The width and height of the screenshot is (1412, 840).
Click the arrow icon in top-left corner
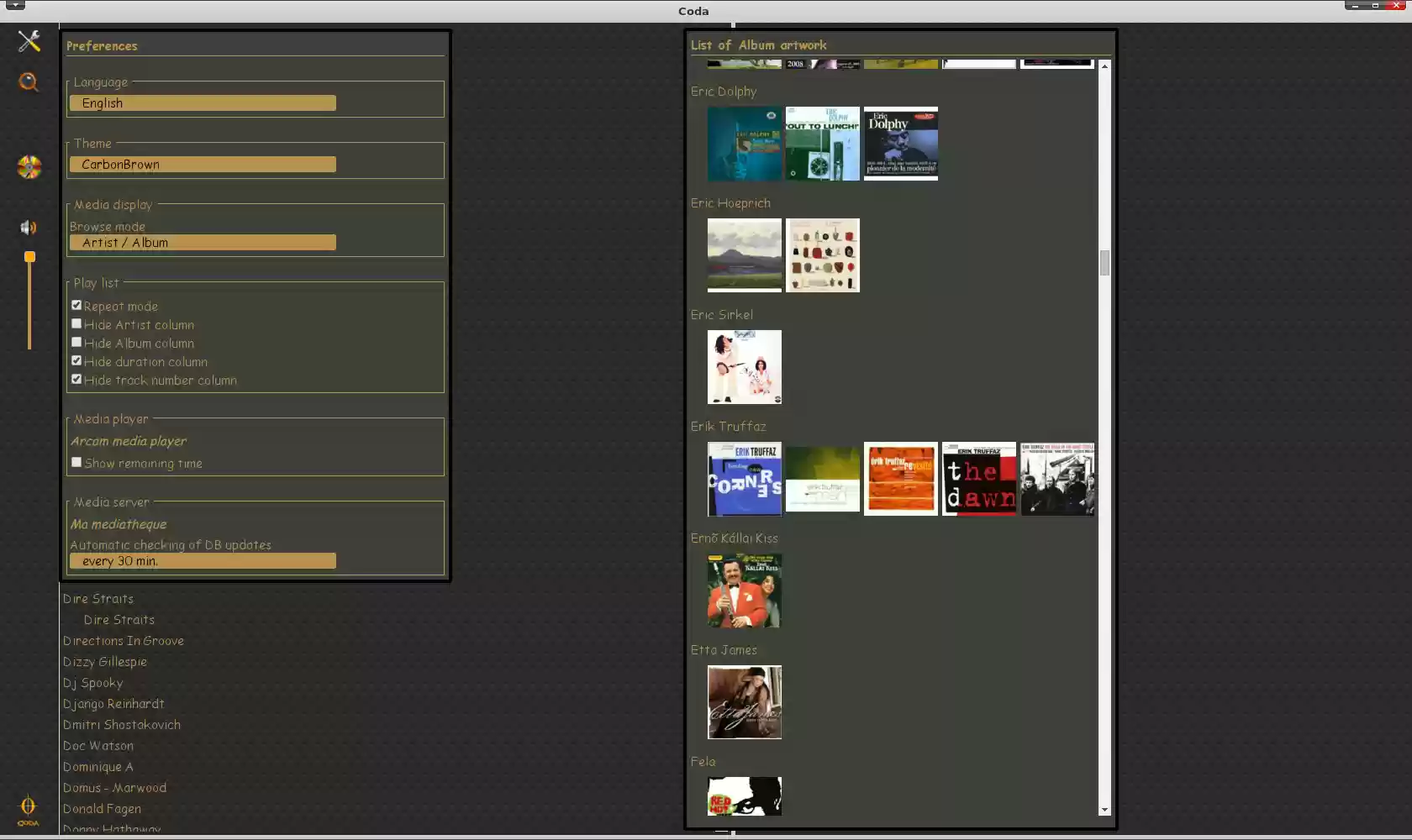15,6
